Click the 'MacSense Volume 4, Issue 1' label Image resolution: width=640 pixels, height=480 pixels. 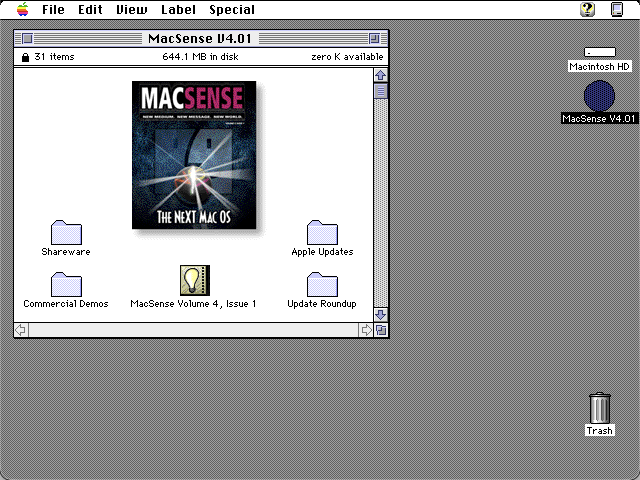coord(193,304)
